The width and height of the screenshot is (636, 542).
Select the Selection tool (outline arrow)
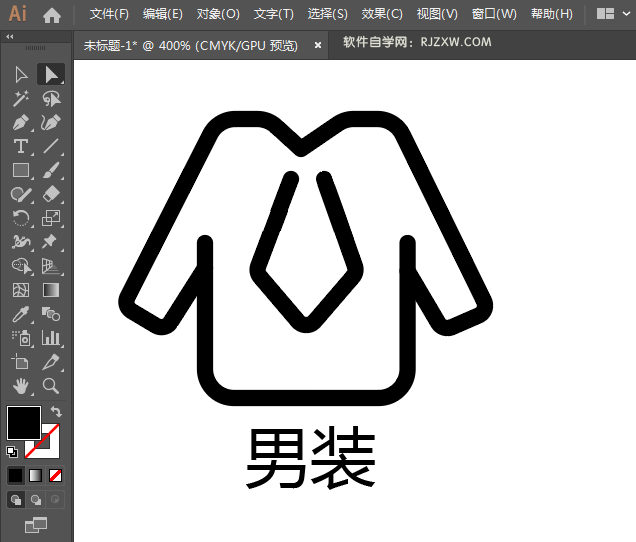coord(21,75)
